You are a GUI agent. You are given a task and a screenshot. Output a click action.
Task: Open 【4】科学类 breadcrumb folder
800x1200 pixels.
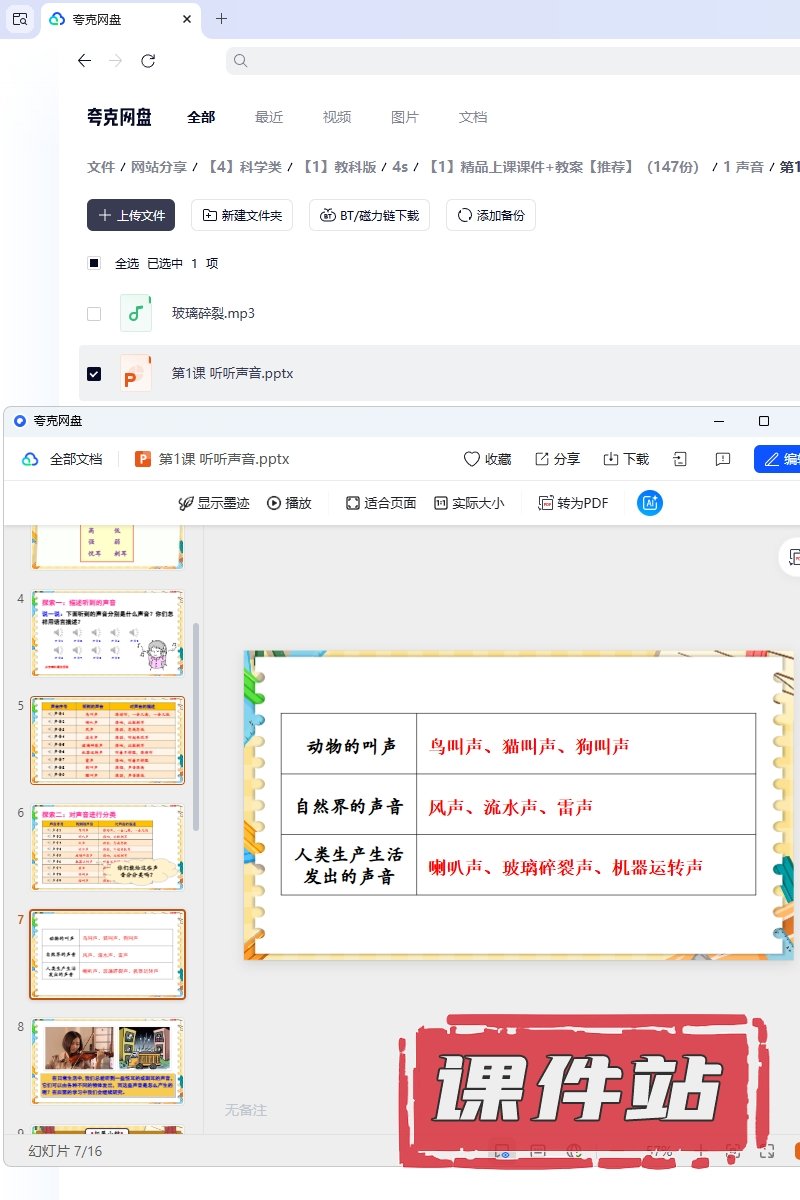(x=244, y=167)
